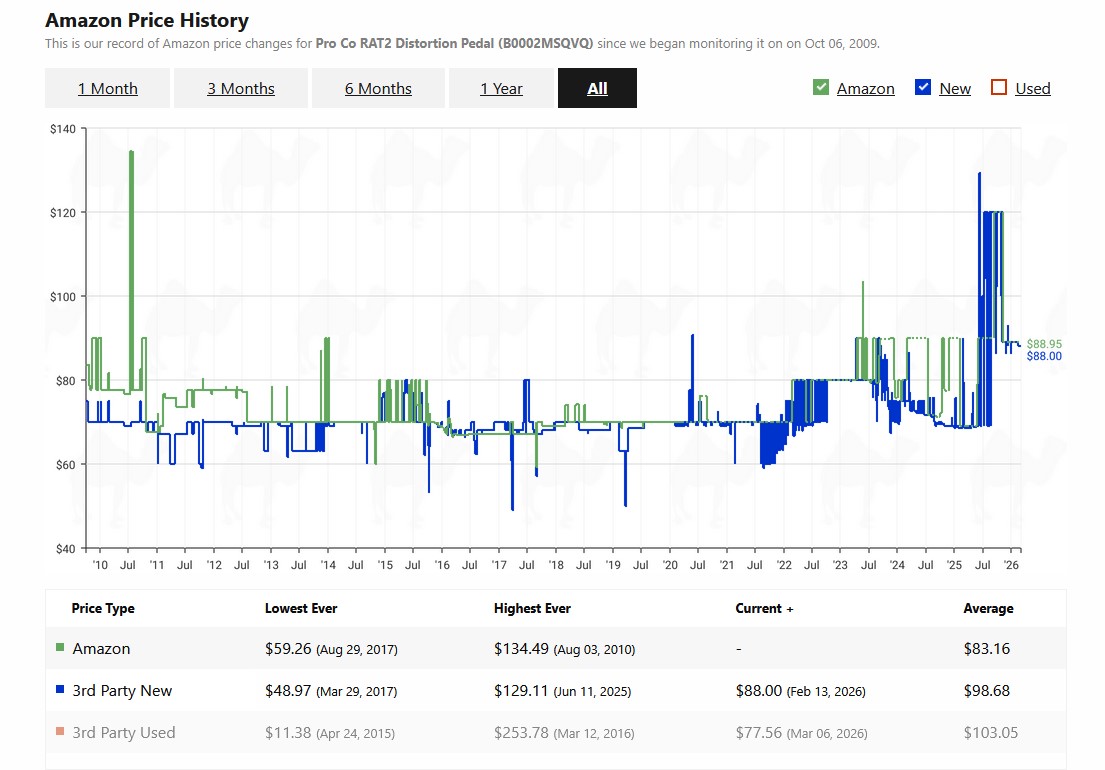Click the blue 3rd Party New color square
Viewport: 1105px width, 770px height.
(x=60, y=690)
